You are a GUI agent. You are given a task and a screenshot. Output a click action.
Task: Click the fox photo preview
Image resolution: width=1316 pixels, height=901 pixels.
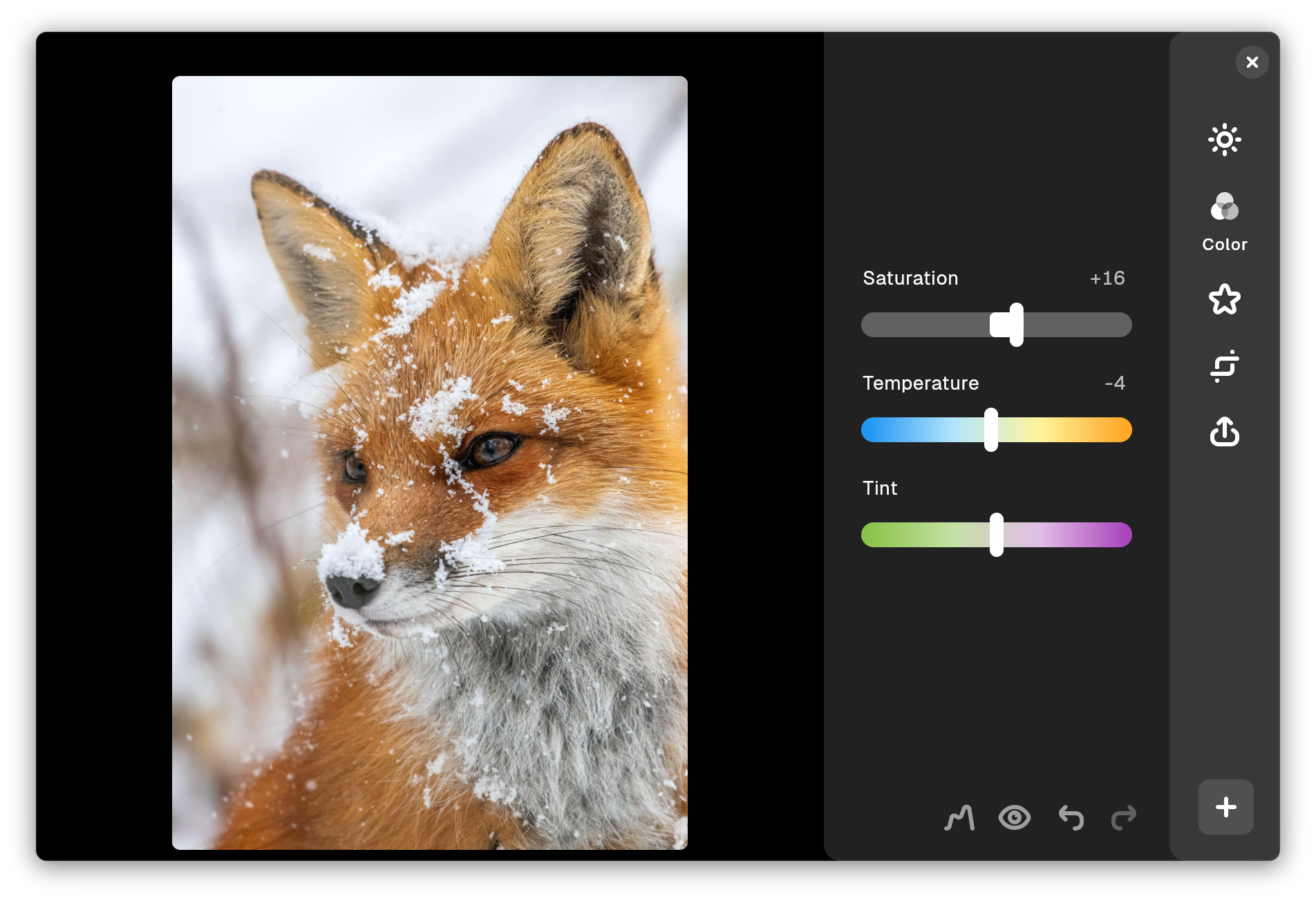pyautogui.click(x=429, y=462)
